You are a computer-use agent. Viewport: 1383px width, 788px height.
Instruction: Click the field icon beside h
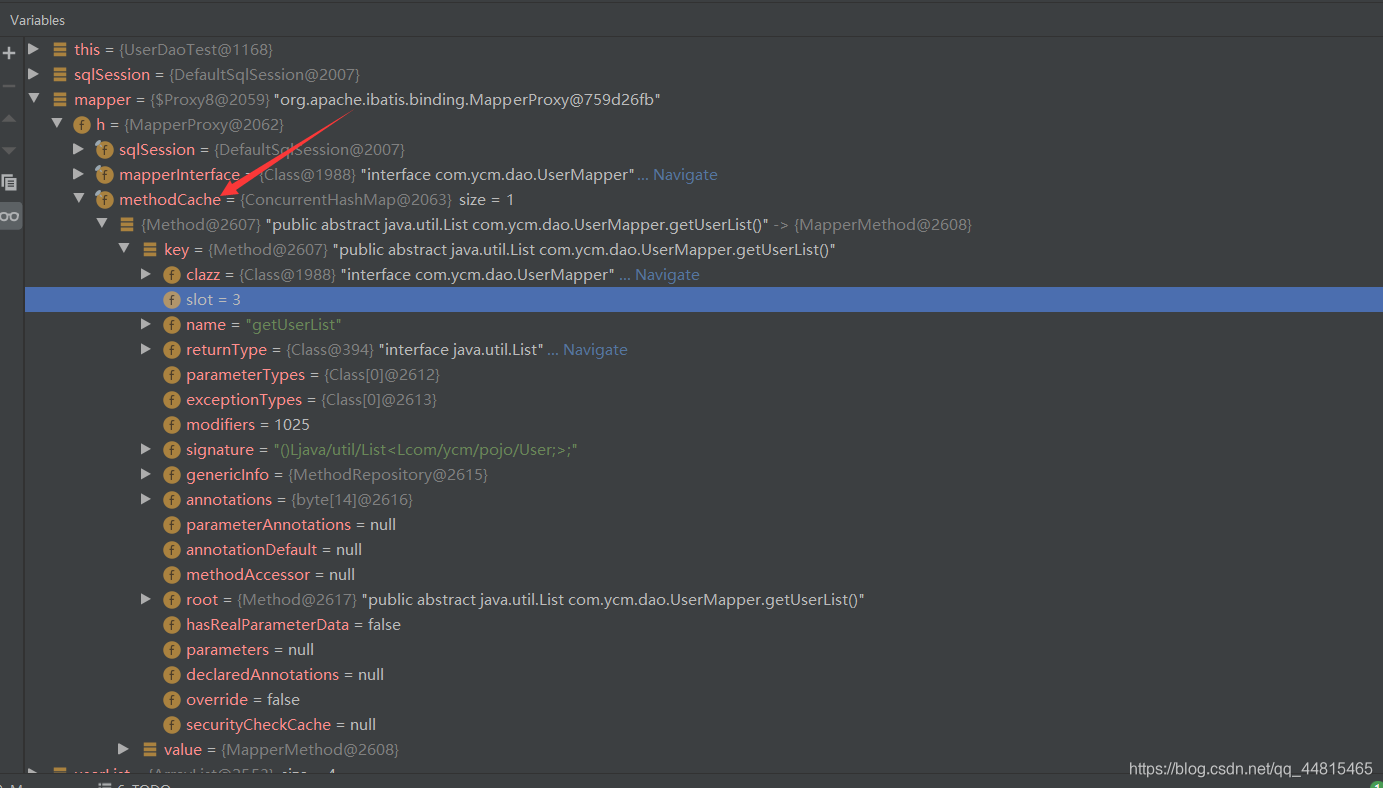[82, 125]
